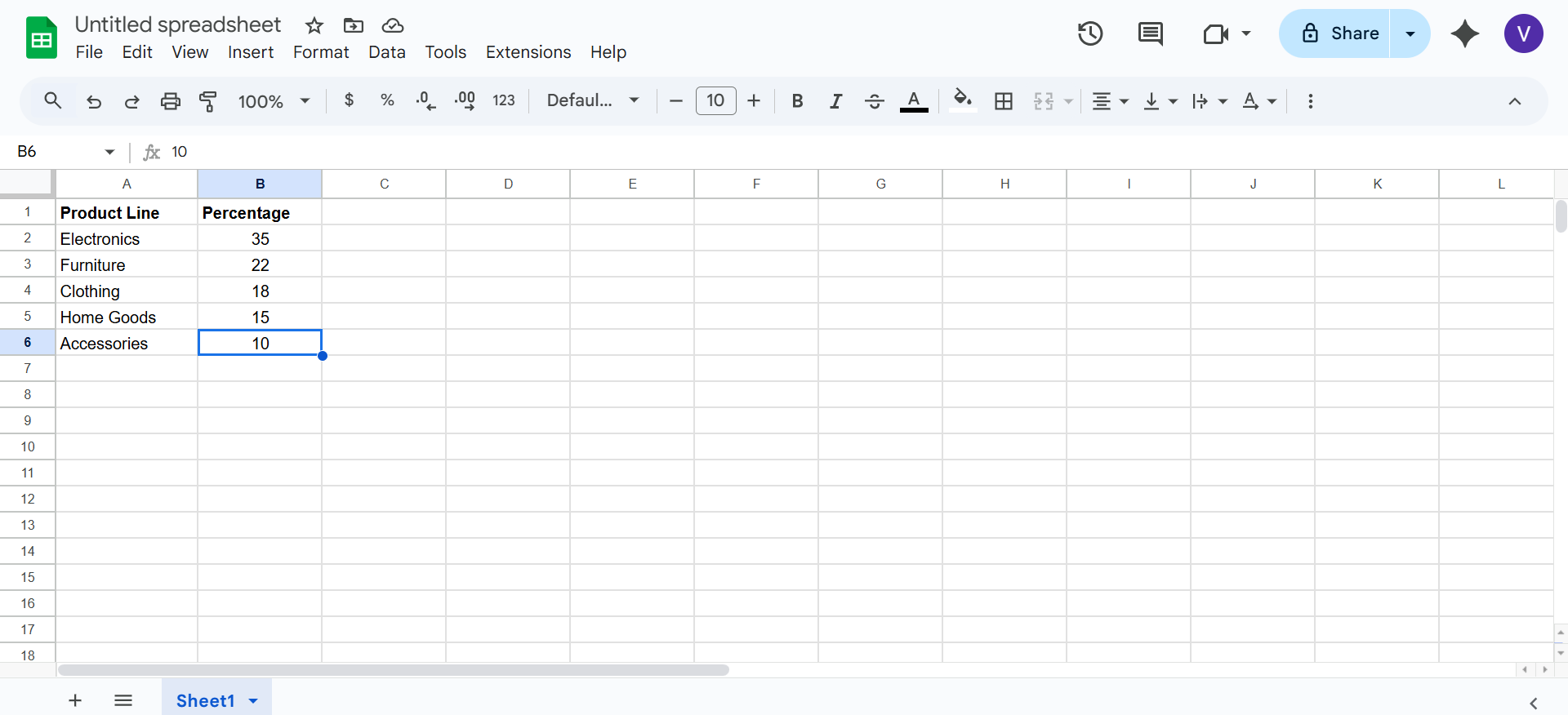Open more number formats 123
The width and height of the screenshot is (1568, 715).
[504, 100]
